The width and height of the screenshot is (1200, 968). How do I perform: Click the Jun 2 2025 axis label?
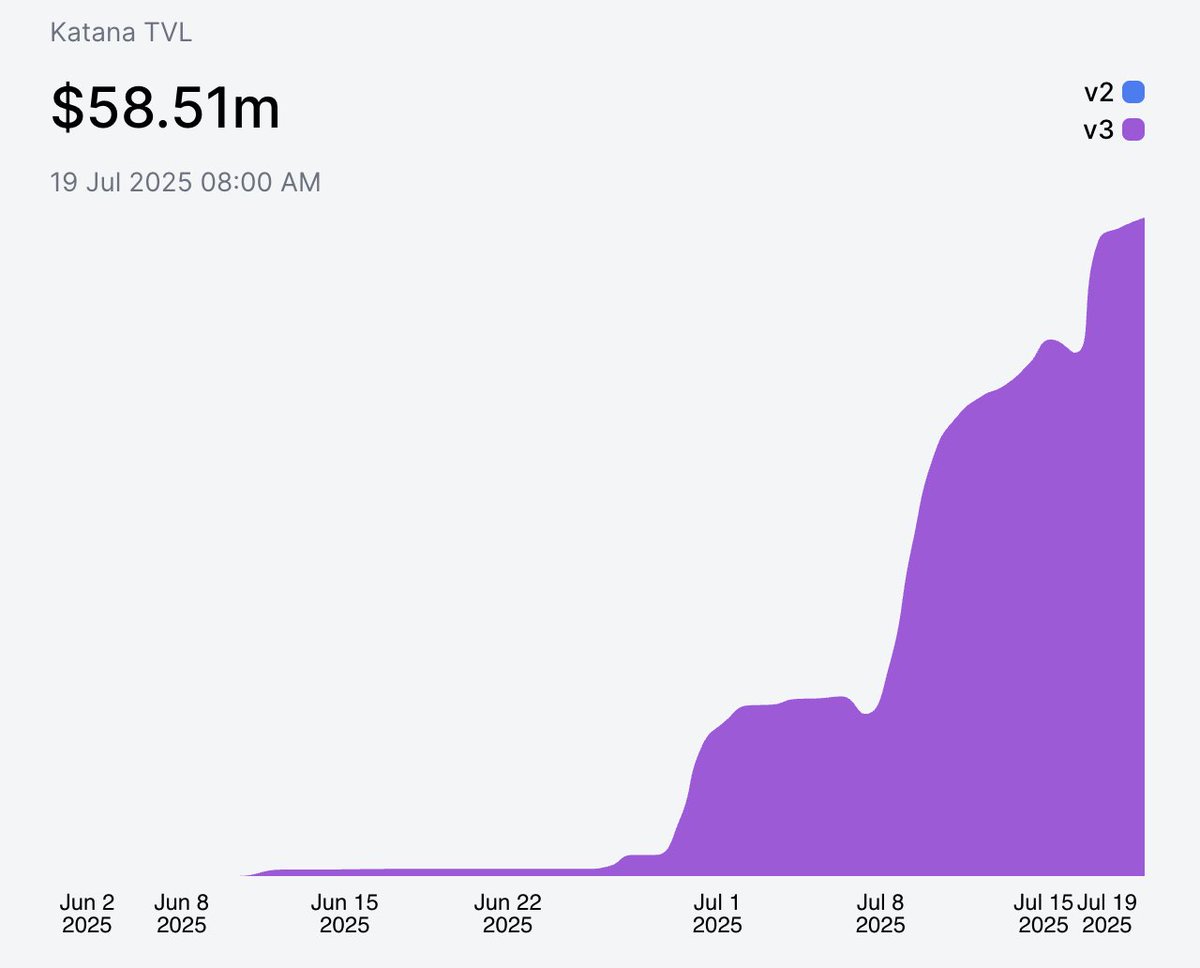[x=88, y=913]
